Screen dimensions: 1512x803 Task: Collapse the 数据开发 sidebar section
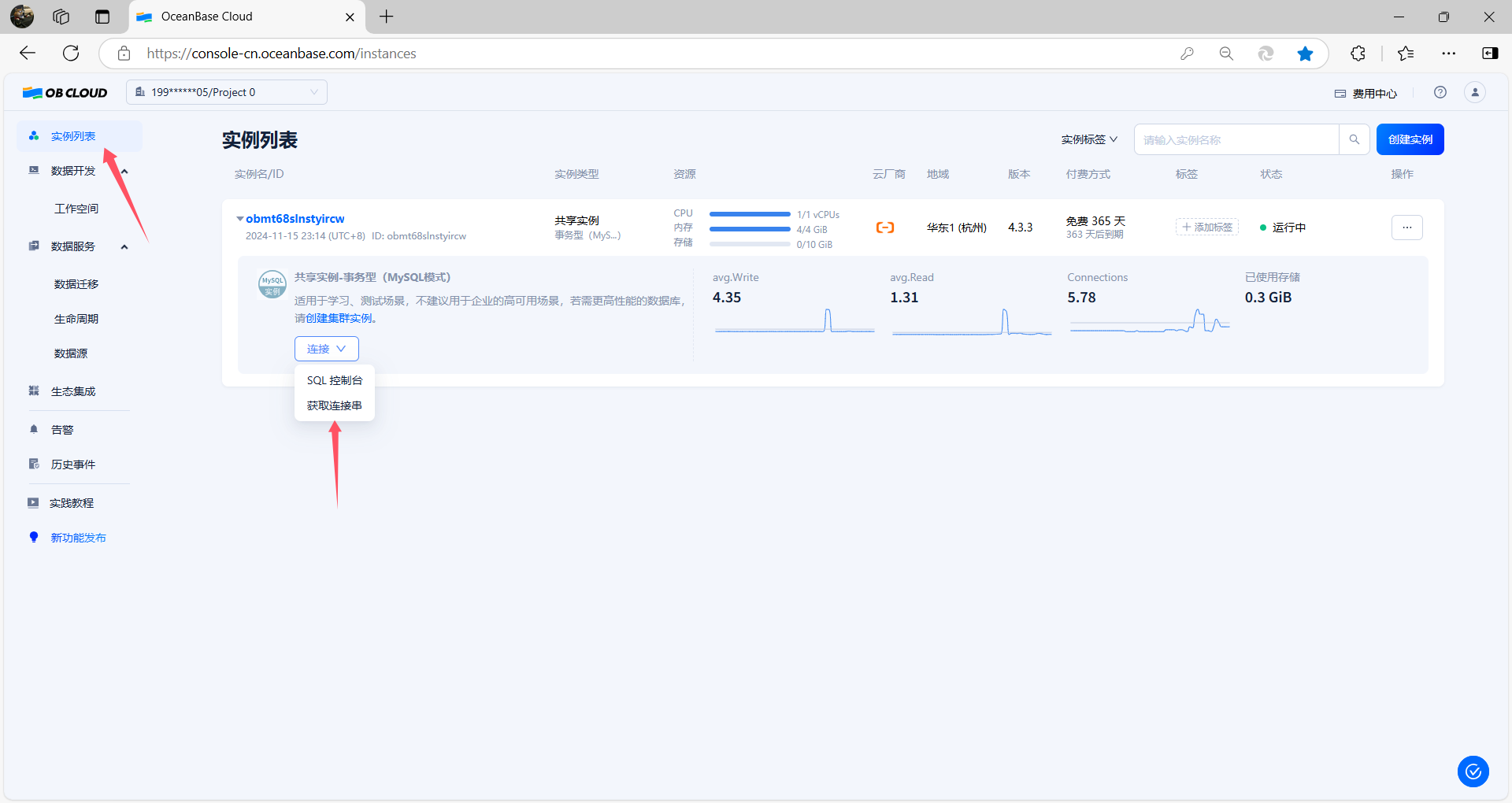124,171
